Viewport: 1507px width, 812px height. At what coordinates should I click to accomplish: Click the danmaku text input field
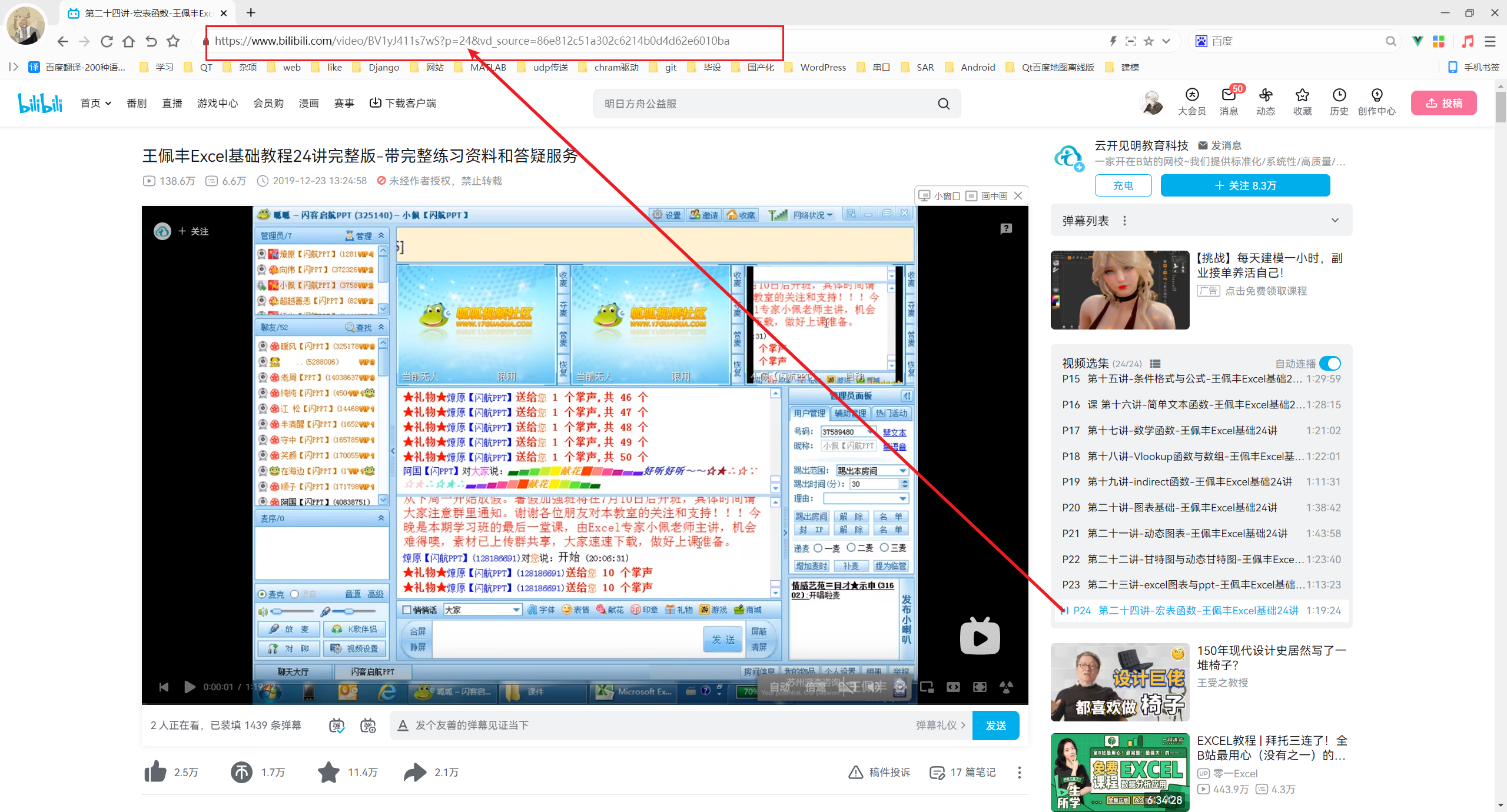click(648, 725)
